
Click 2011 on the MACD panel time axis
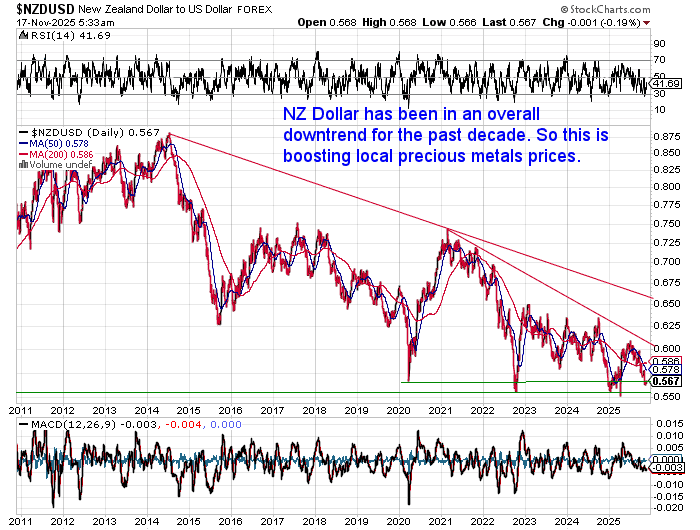pyautogui.click(x=21, y=522)
